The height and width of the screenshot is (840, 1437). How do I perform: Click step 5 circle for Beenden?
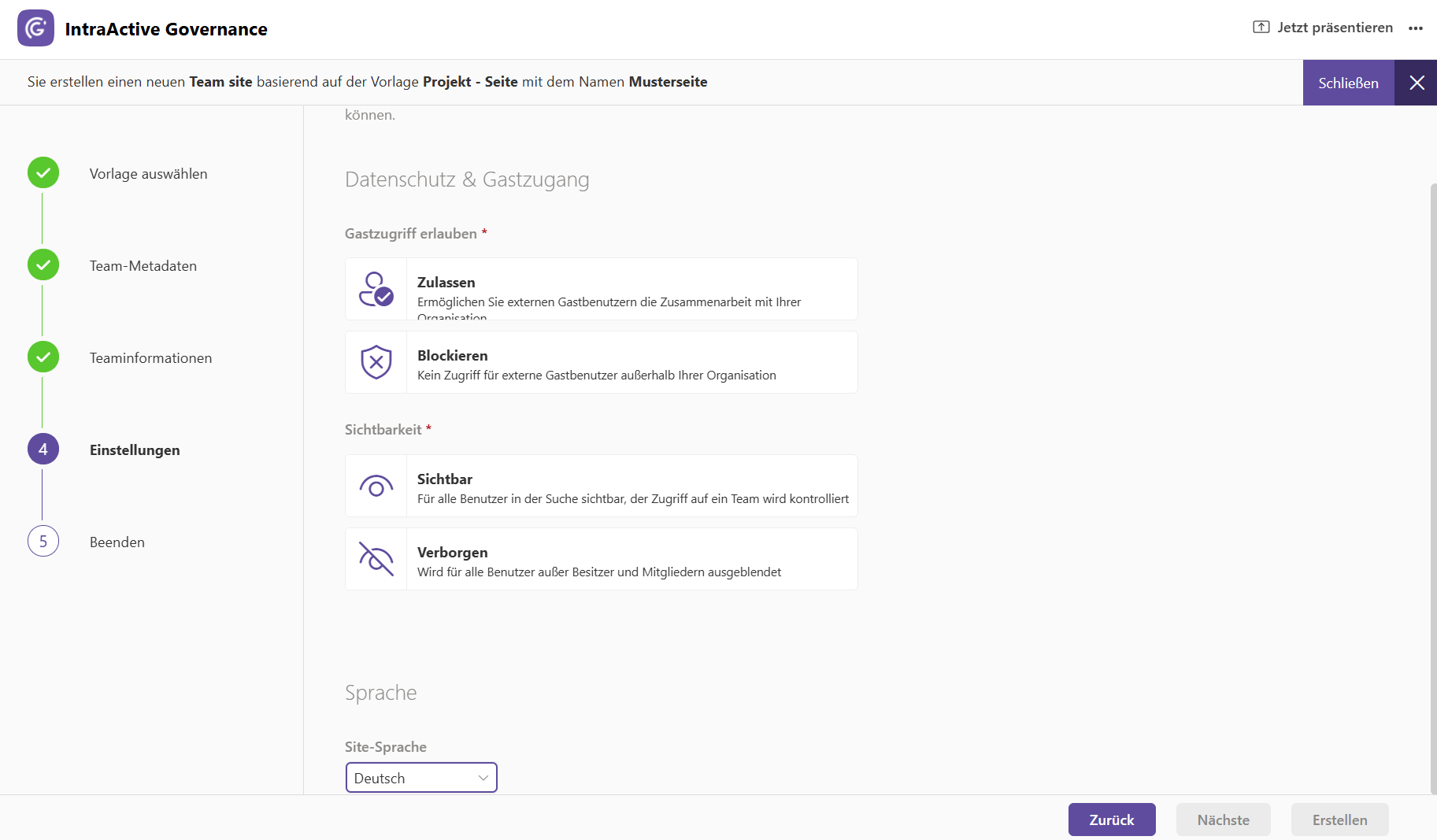[43, 542]
